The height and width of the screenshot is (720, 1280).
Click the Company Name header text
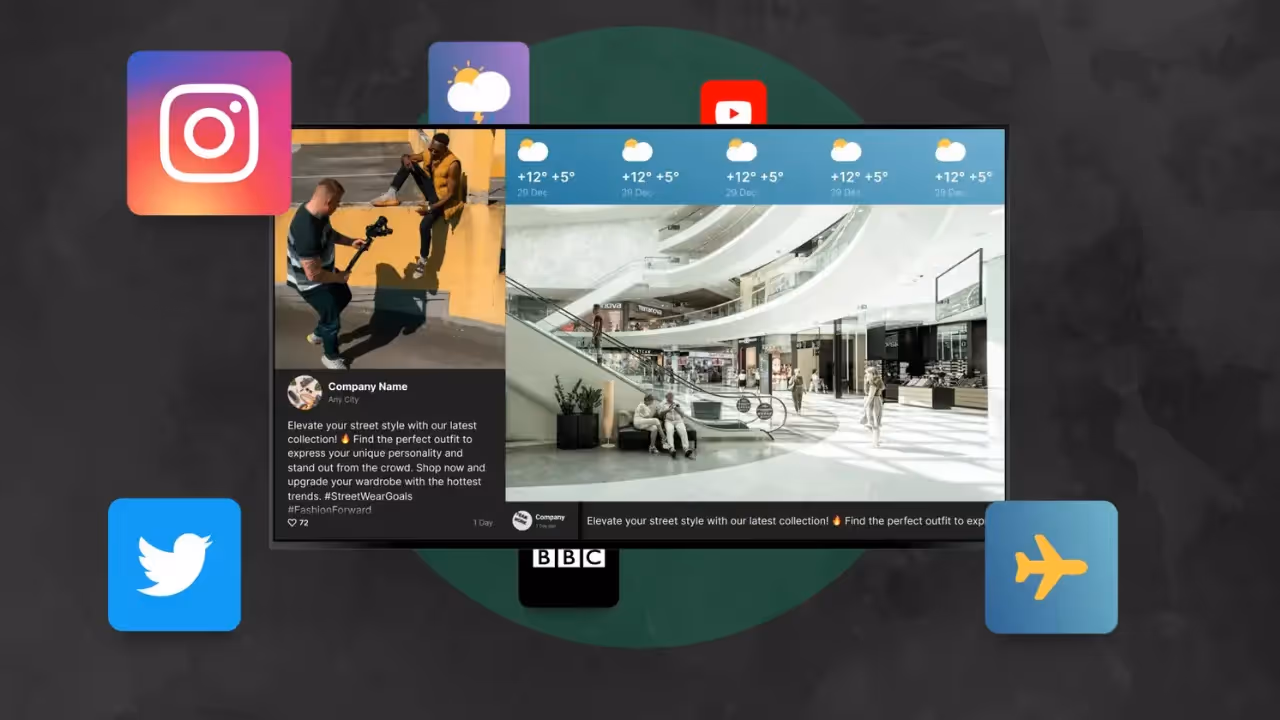coord(367,386)
